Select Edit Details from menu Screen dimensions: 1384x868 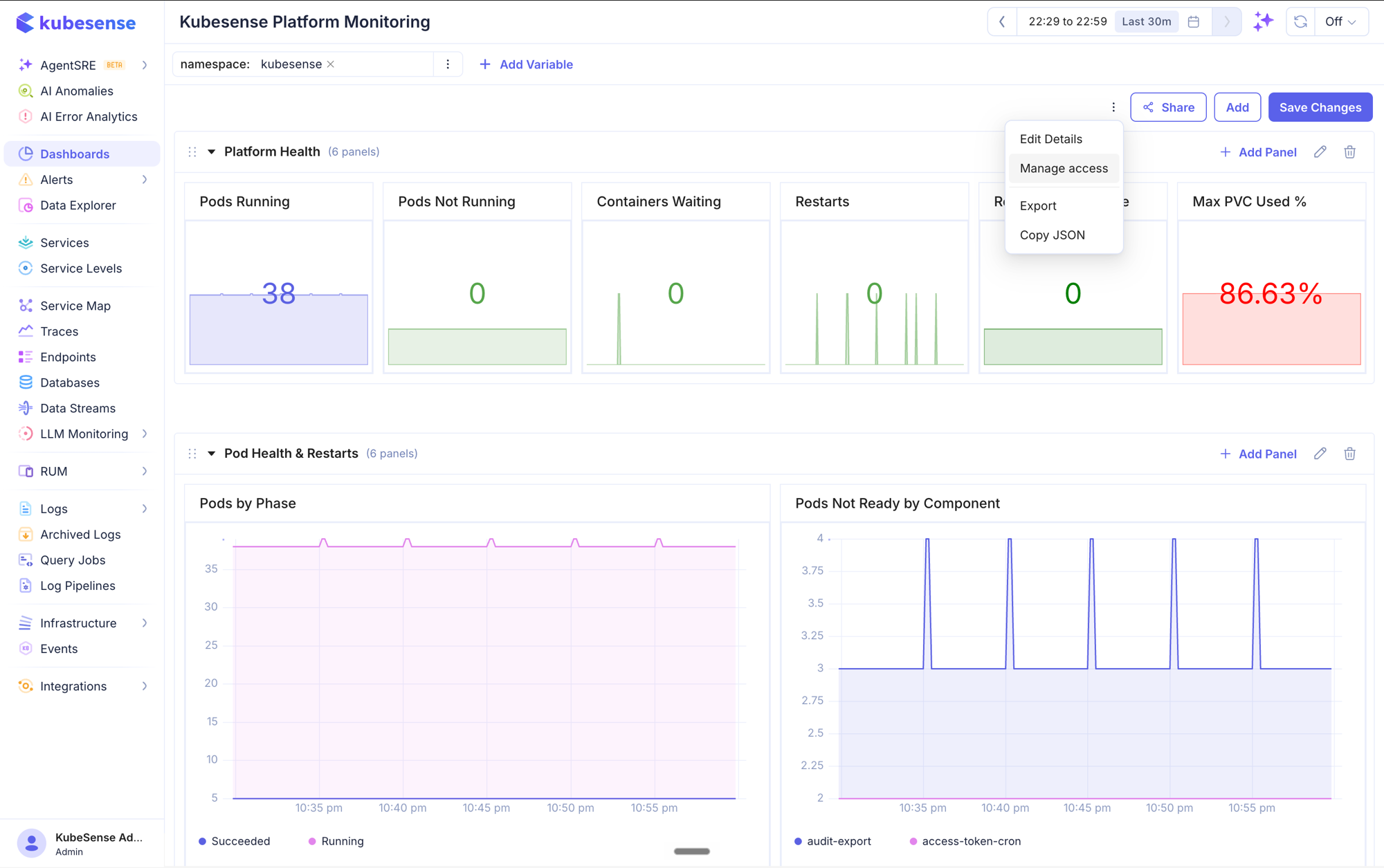(x=1064, y=139)
